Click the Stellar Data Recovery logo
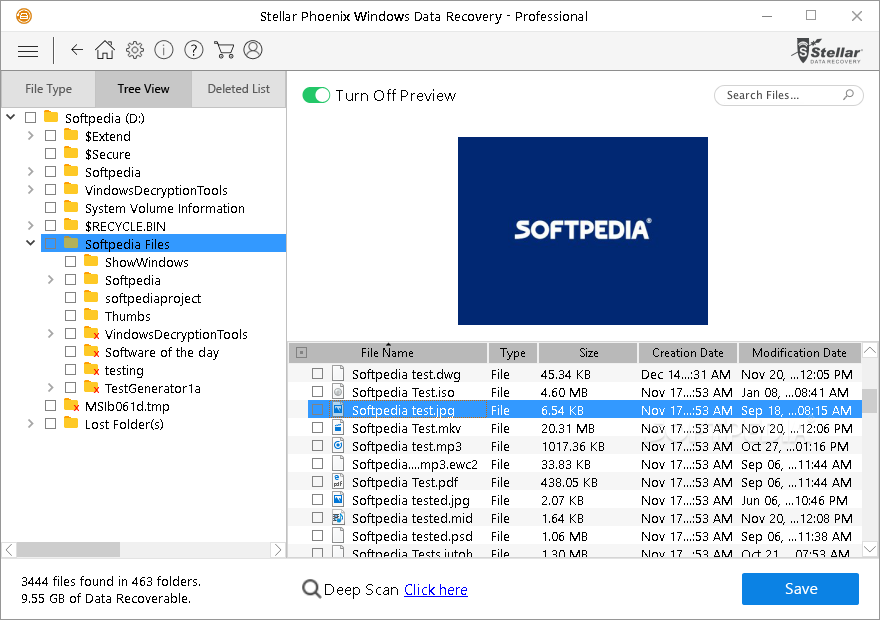880x620 pixels. point(826,51)
